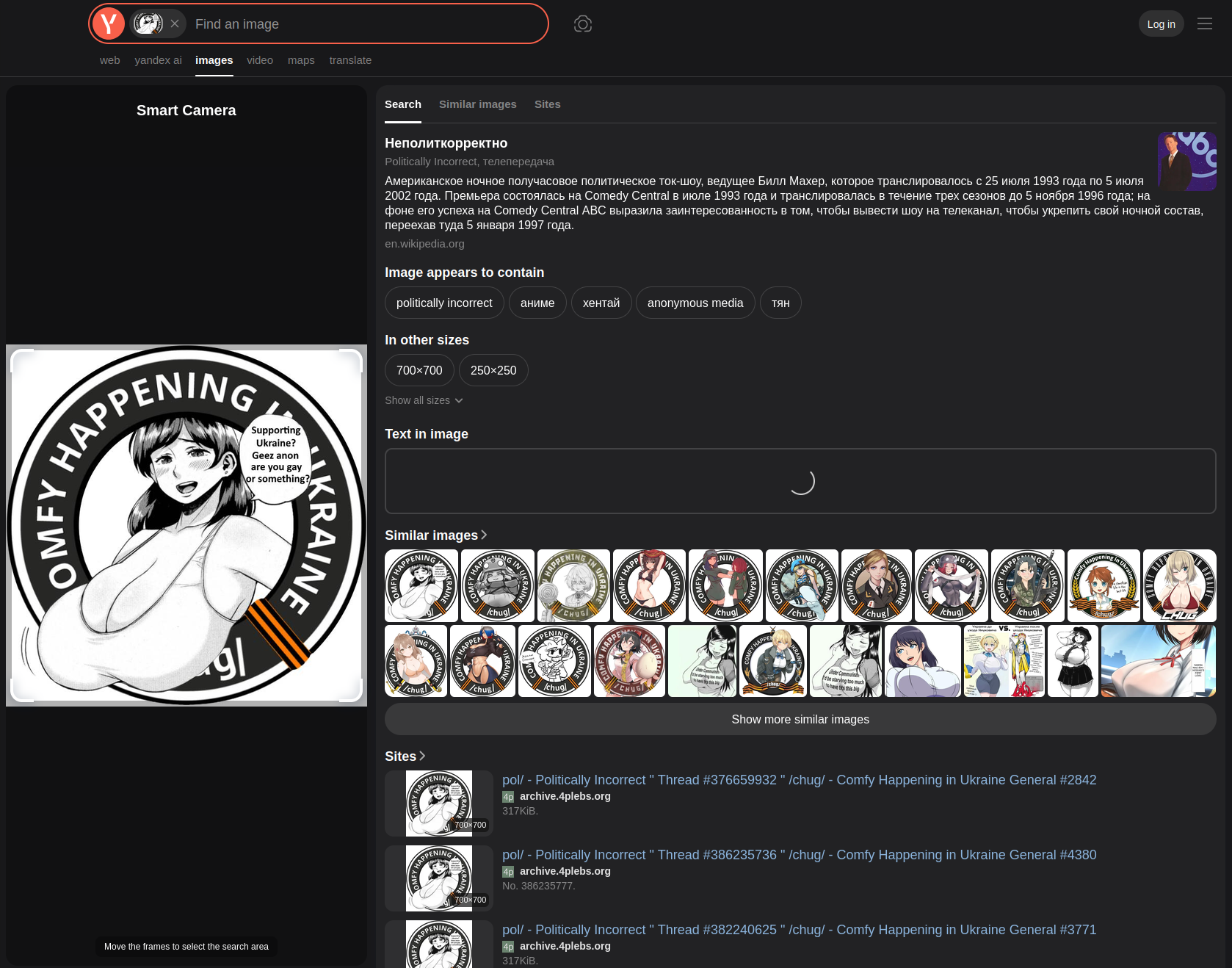
Task: Switch to the Sites tab
Action: pyautogui.click(x=548, y=104)
